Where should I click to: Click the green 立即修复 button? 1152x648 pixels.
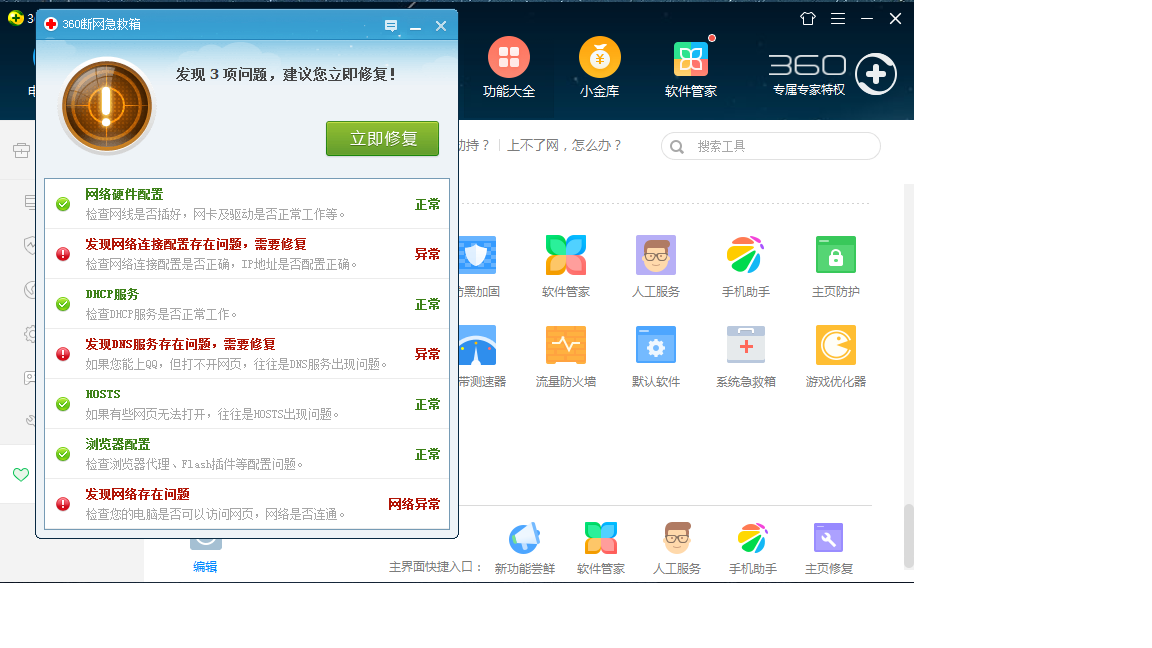(x=382, y=138)
